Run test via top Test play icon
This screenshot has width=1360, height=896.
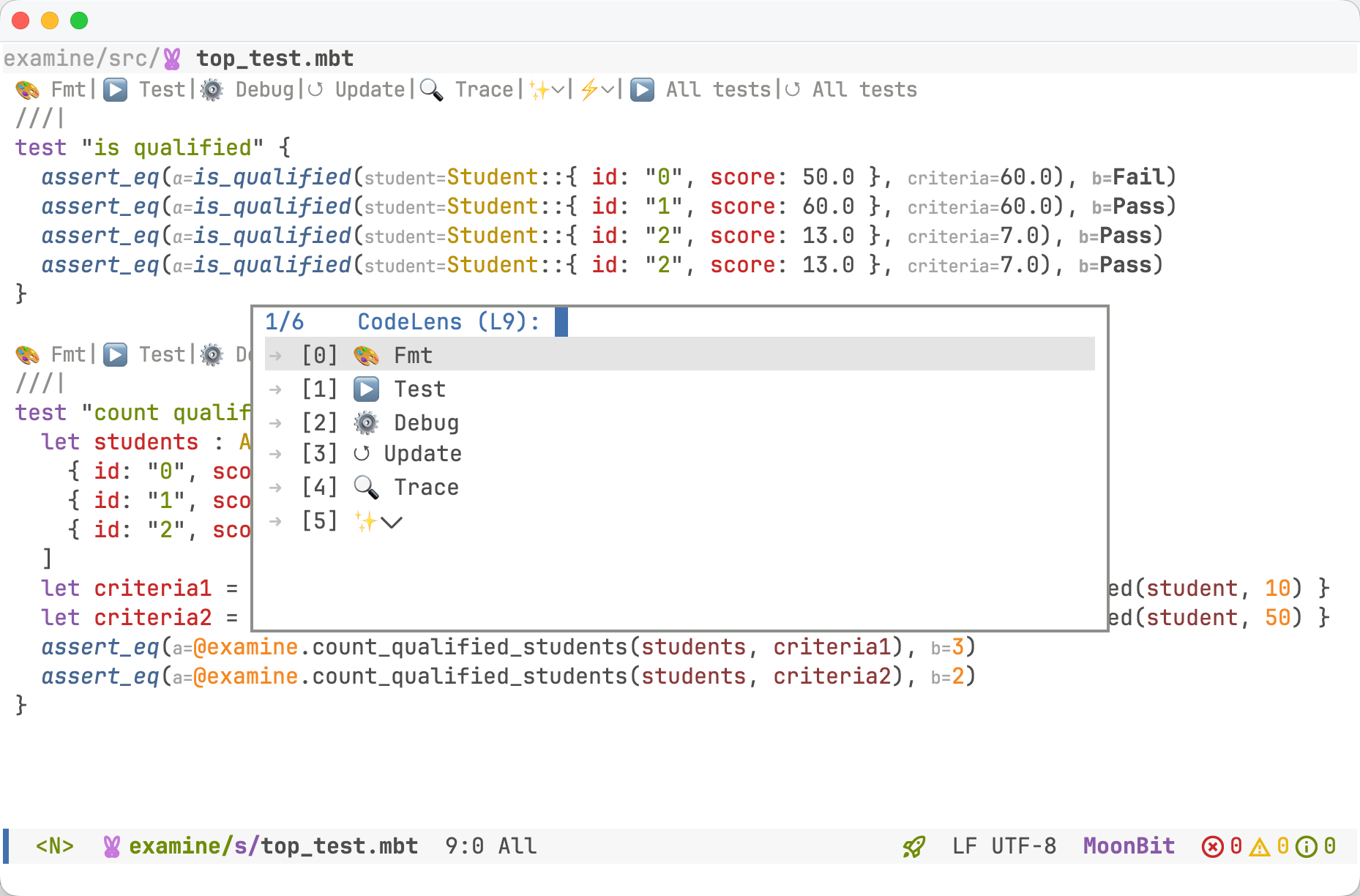(116, 90)
